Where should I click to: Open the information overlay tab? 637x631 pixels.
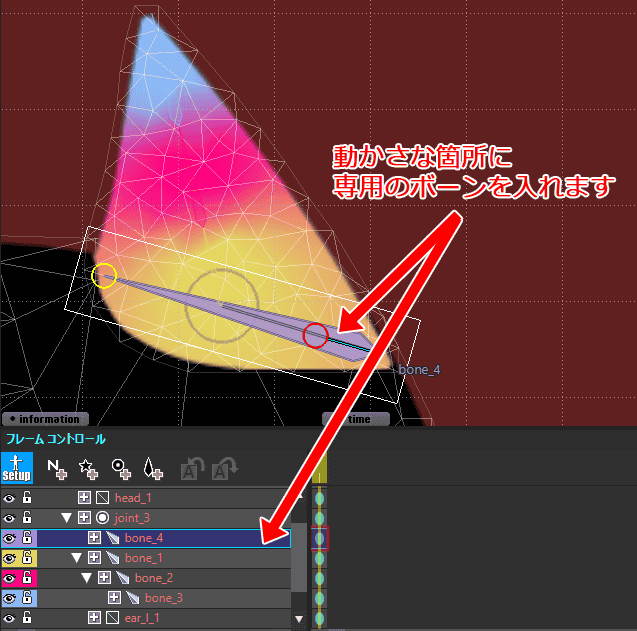click(45, 419)
